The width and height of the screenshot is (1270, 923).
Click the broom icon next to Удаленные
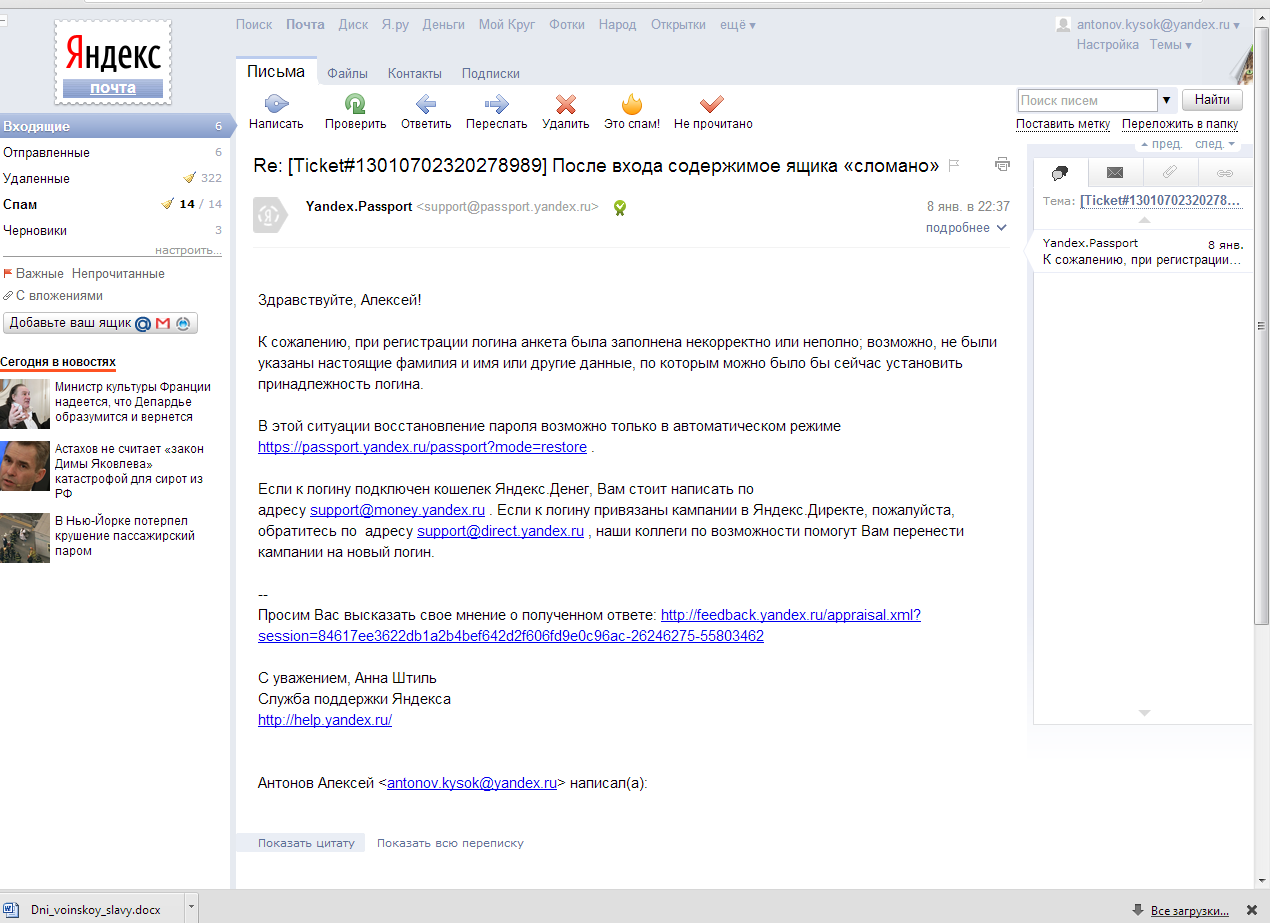(190, 178)
